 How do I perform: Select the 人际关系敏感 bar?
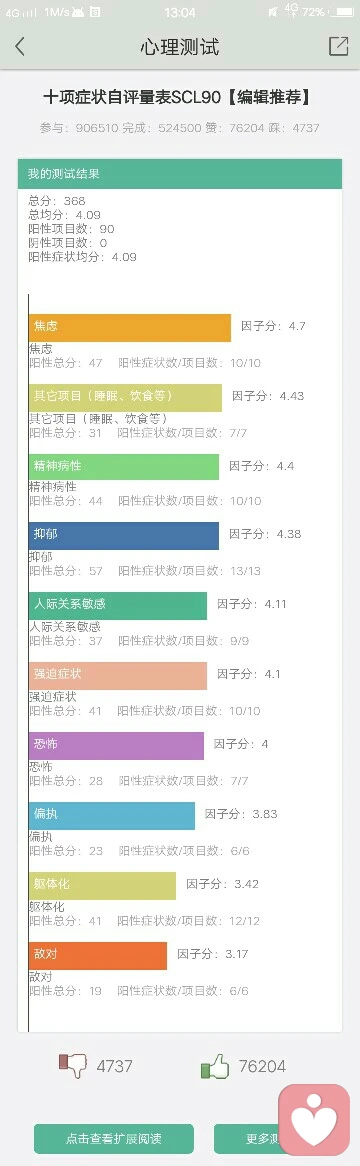click(x=118, y=605)
